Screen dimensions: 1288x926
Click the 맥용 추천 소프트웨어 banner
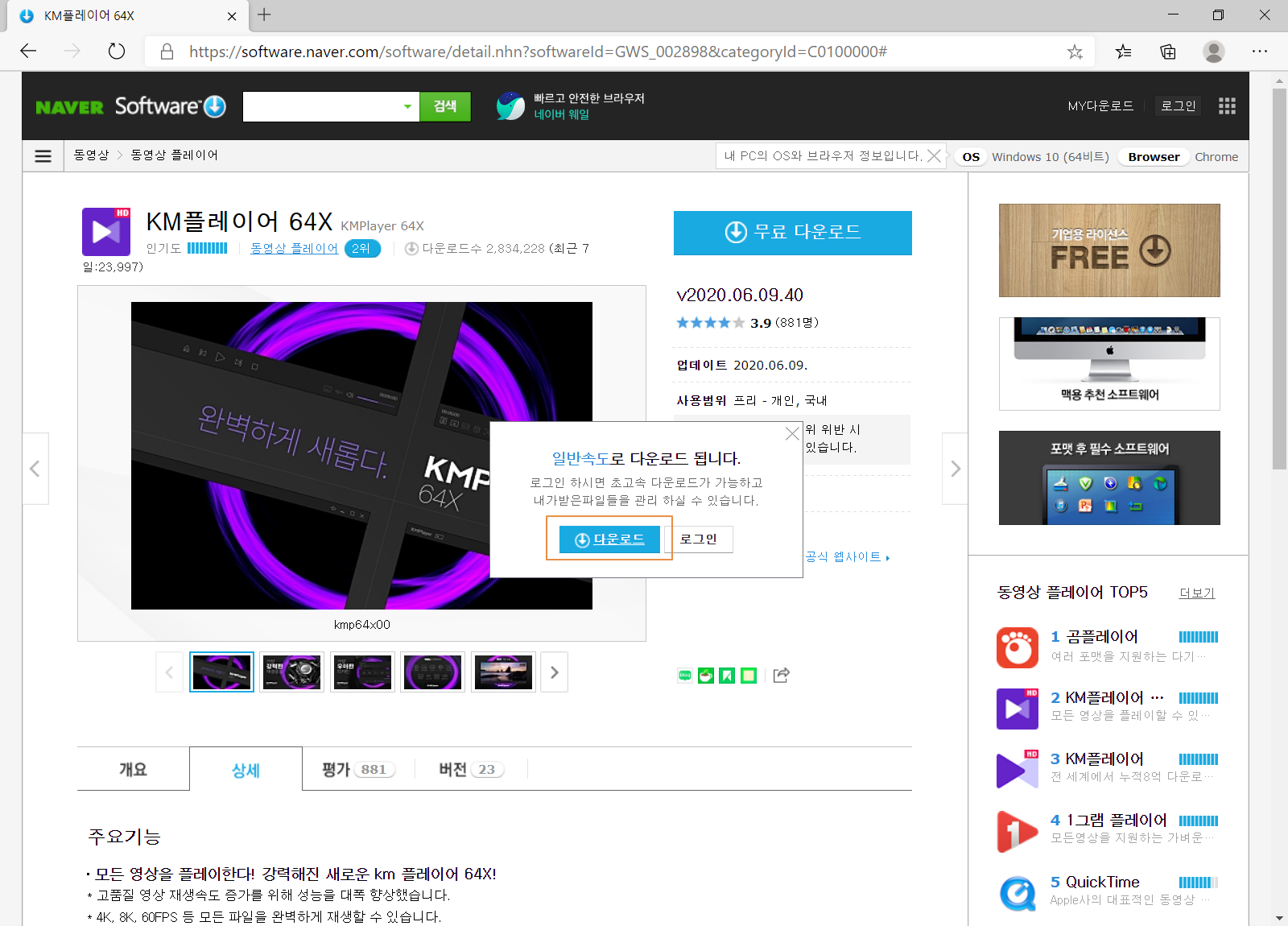[x=1109, y=364]
